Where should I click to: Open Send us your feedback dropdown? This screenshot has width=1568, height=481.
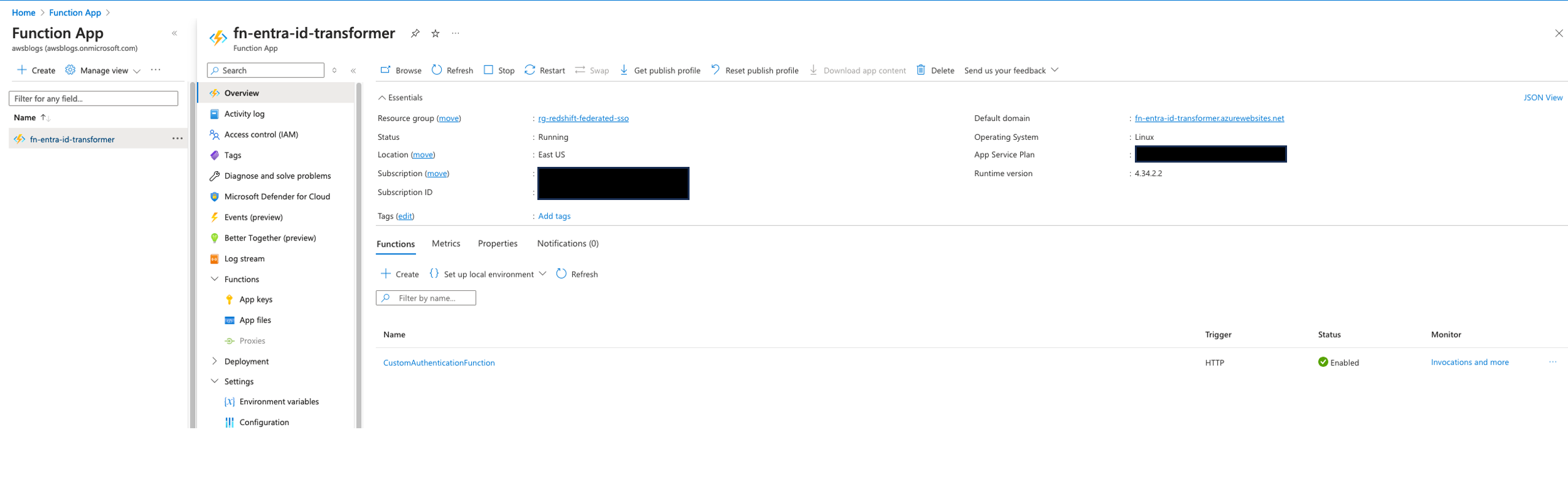(x=1011, y=71)
